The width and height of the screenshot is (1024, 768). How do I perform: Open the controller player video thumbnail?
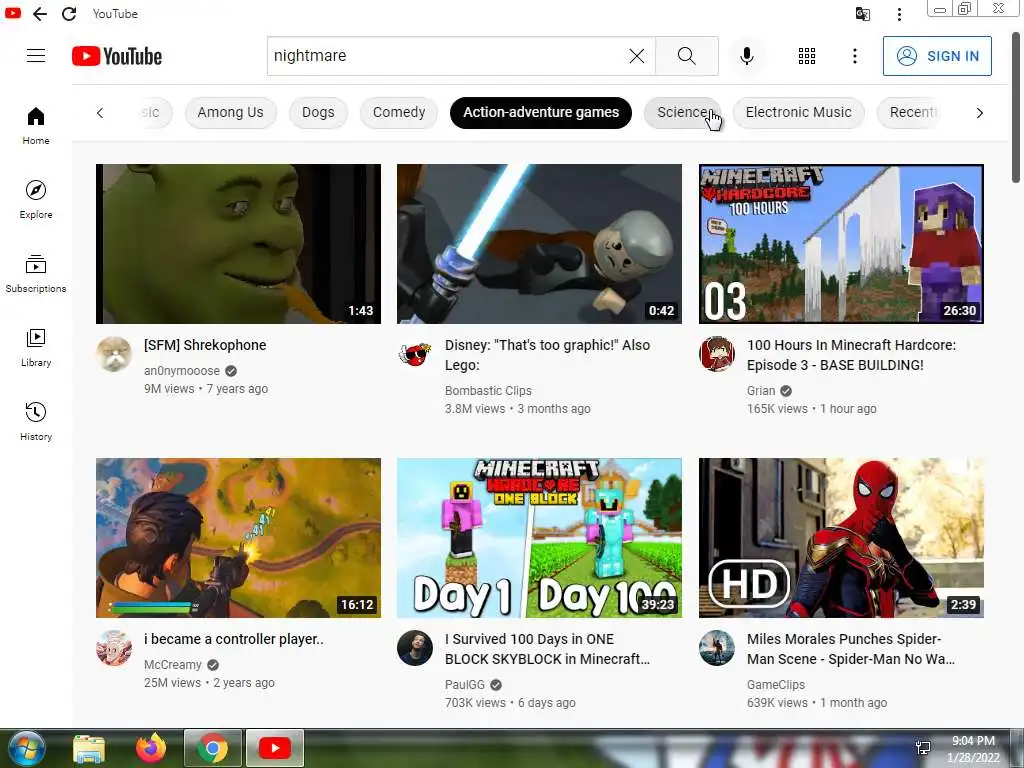(x=238, y=538)
